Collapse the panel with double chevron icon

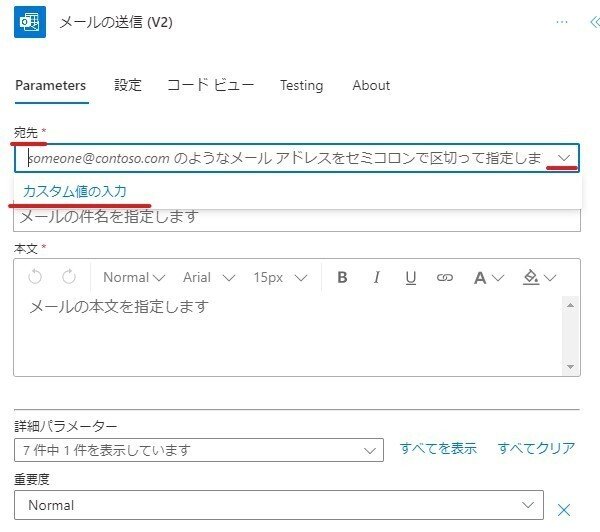tap(594, 22)
